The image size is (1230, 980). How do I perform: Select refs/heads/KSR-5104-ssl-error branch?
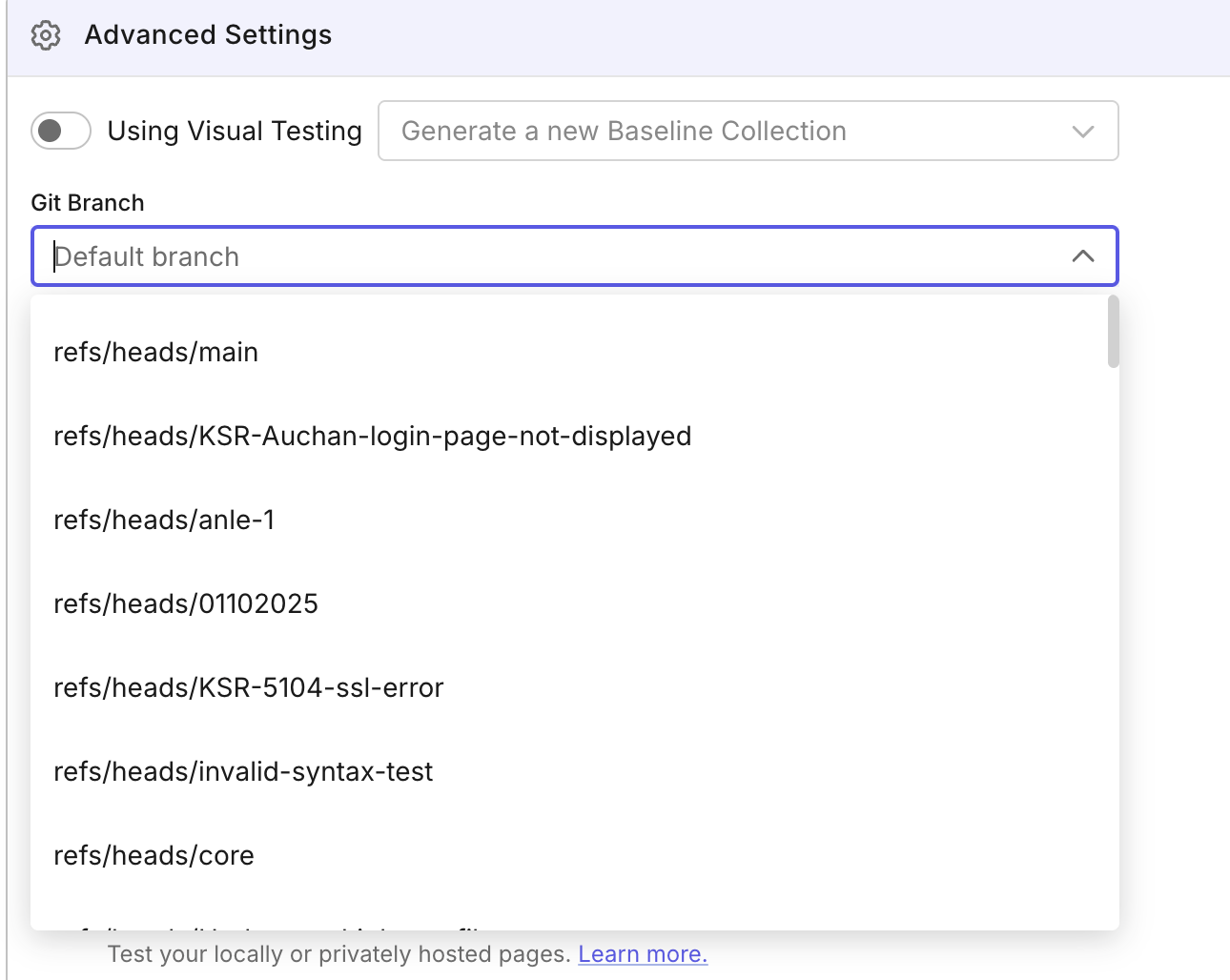click(575, 687)
